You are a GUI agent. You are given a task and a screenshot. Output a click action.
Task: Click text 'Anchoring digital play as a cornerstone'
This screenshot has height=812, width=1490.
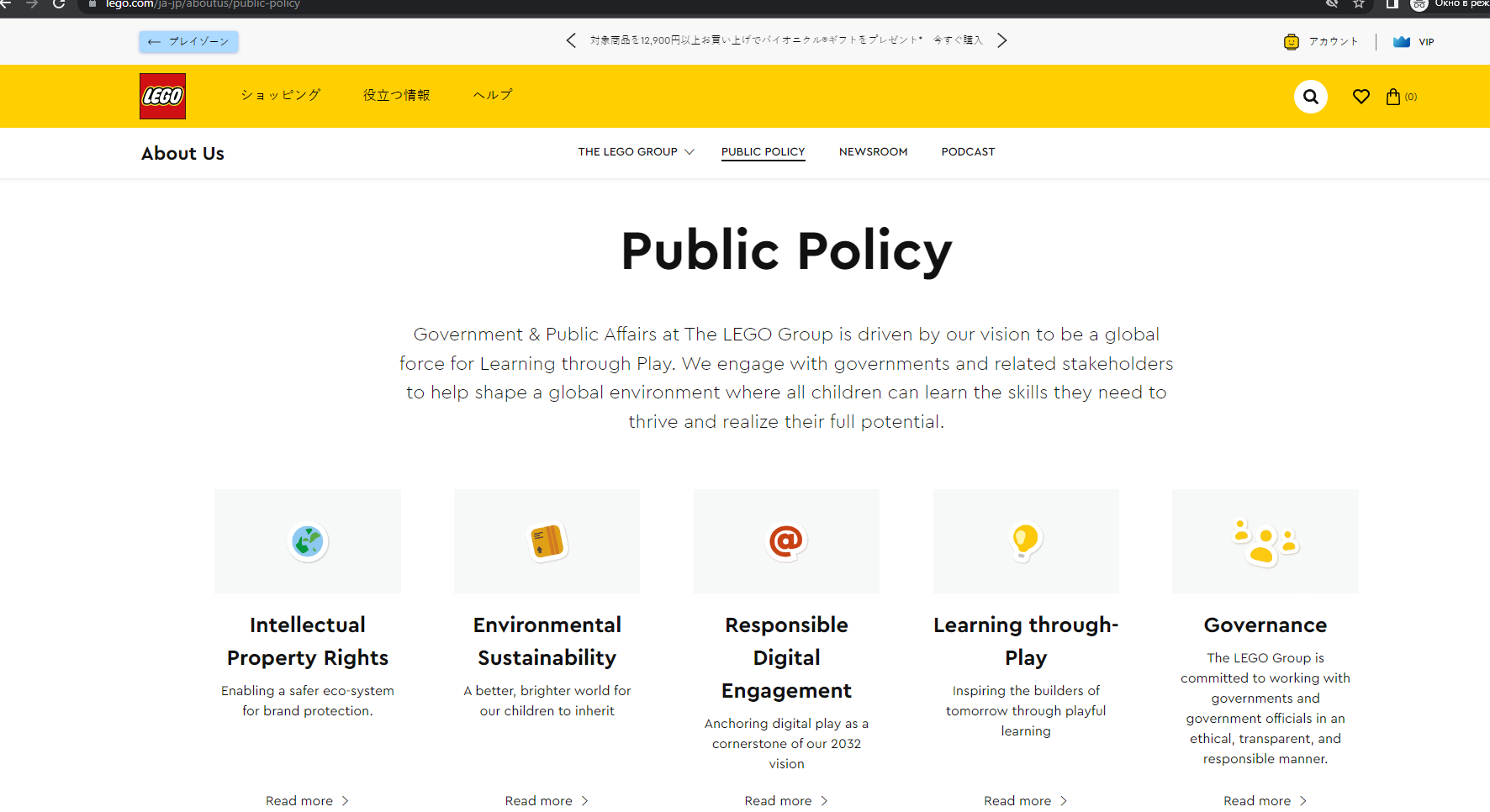(786, 744)
